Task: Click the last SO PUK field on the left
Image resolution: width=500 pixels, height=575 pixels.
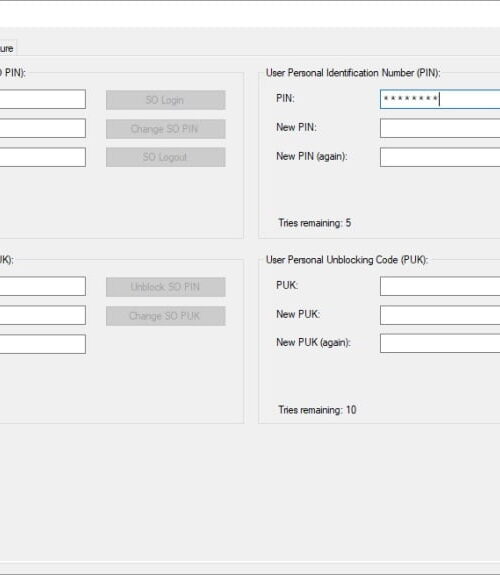Action: (43, 344)
